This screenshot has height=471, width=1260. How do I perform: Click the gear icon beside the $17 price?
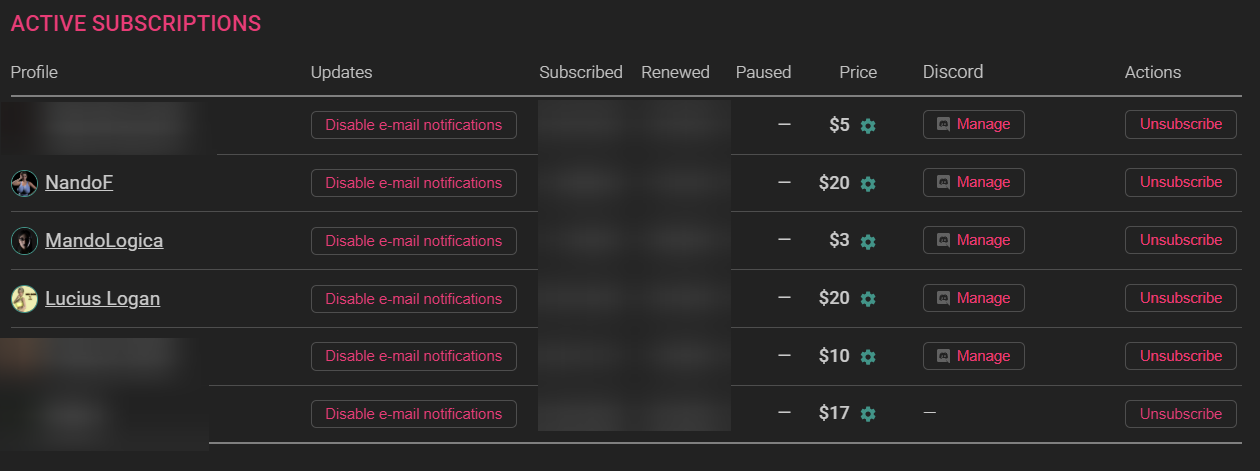868,415
